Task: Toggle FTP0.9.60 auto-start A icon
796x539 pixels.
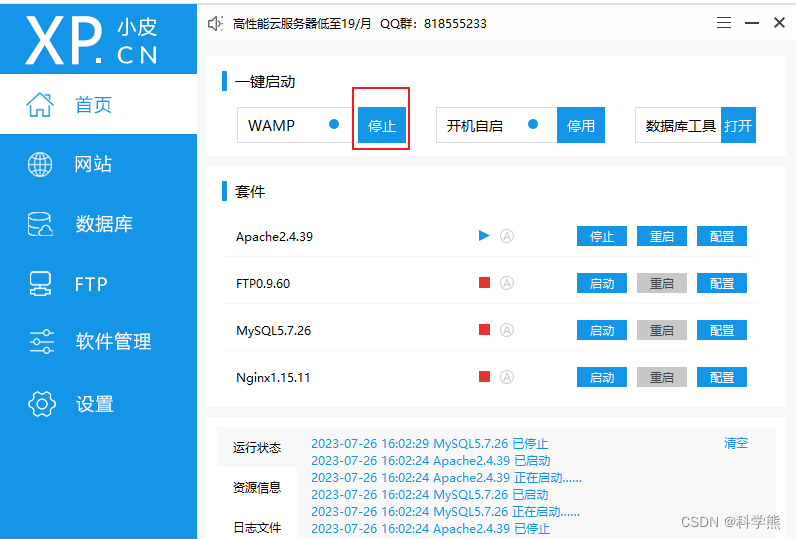Action: coord(507,283)
